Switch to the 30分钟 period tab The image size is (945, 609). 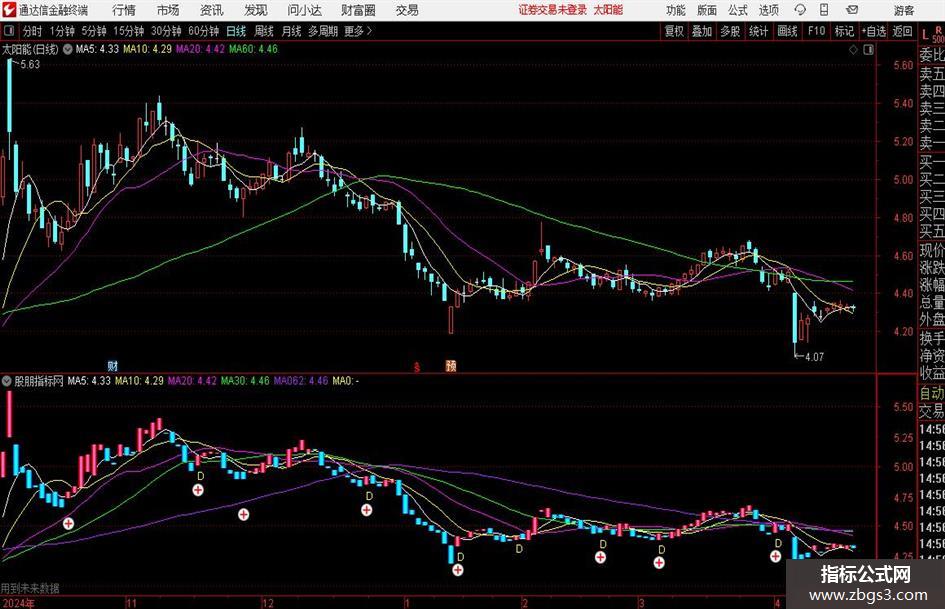[x=166, y=31]
